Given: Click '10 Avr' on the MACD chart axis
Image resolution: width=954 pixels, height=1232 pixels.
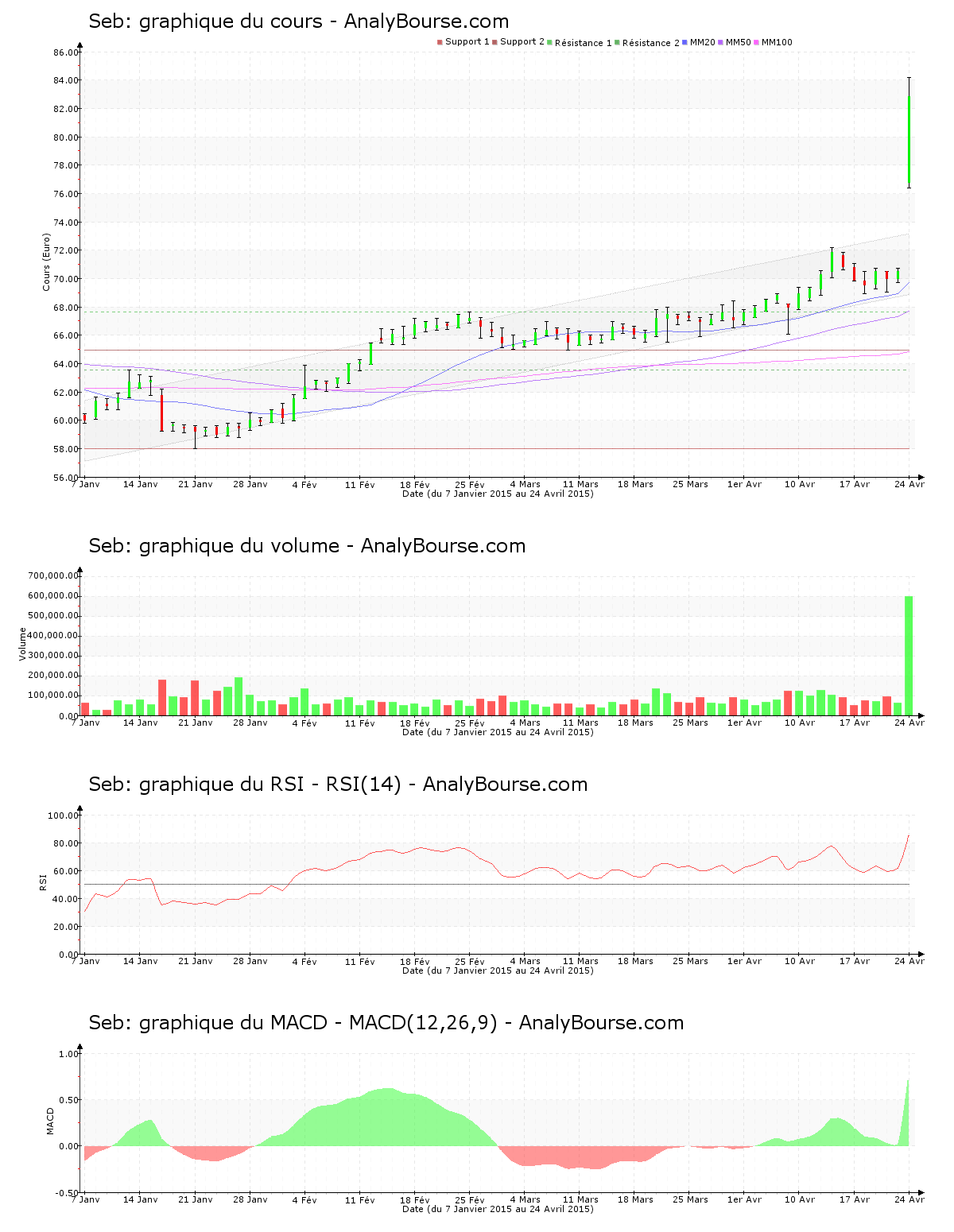Looking at the screenshot, I should (800, 1199).
